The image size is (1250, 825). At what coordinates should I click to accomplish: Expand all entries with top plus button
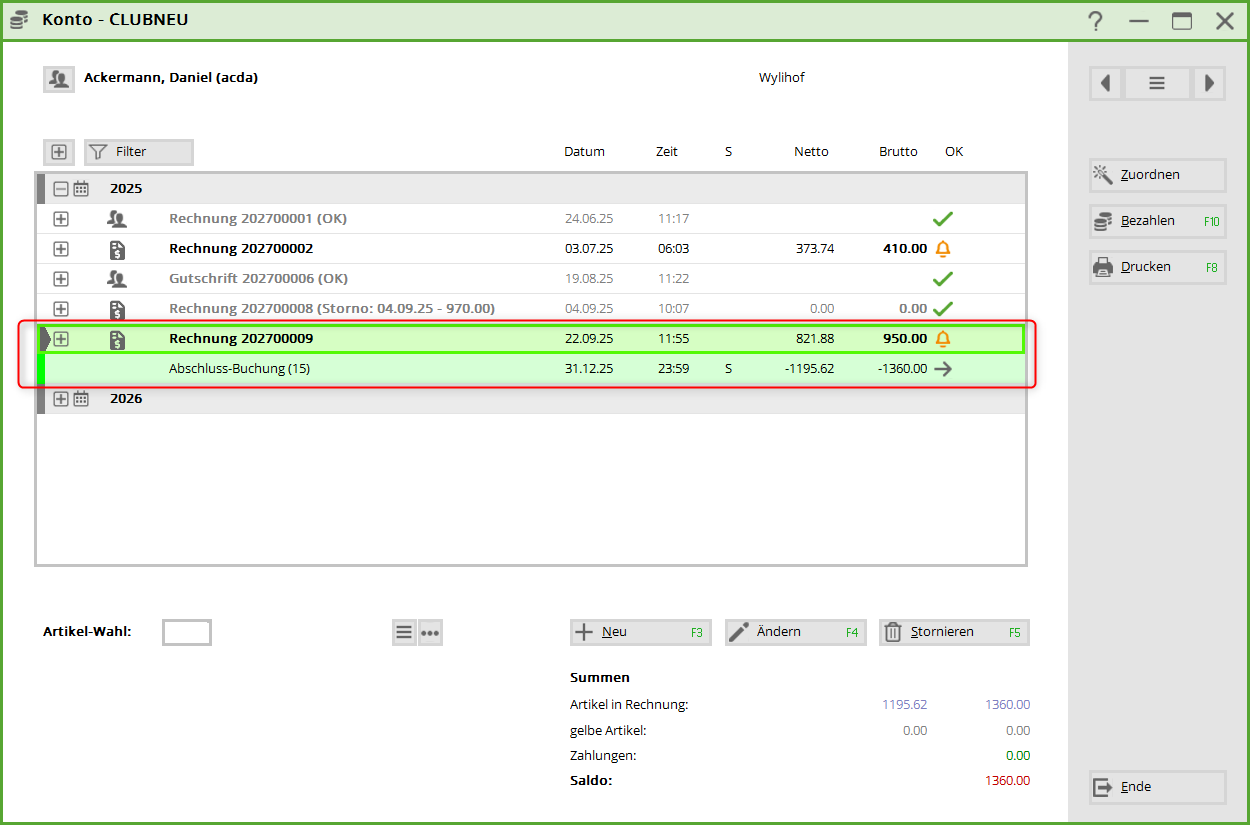point(59,152)
